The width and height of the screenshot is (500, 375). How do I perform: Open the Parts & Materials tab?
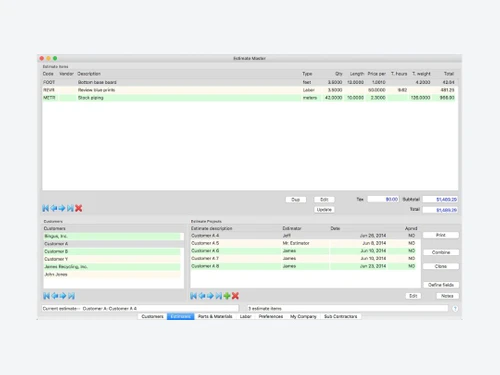coord(215,316)
